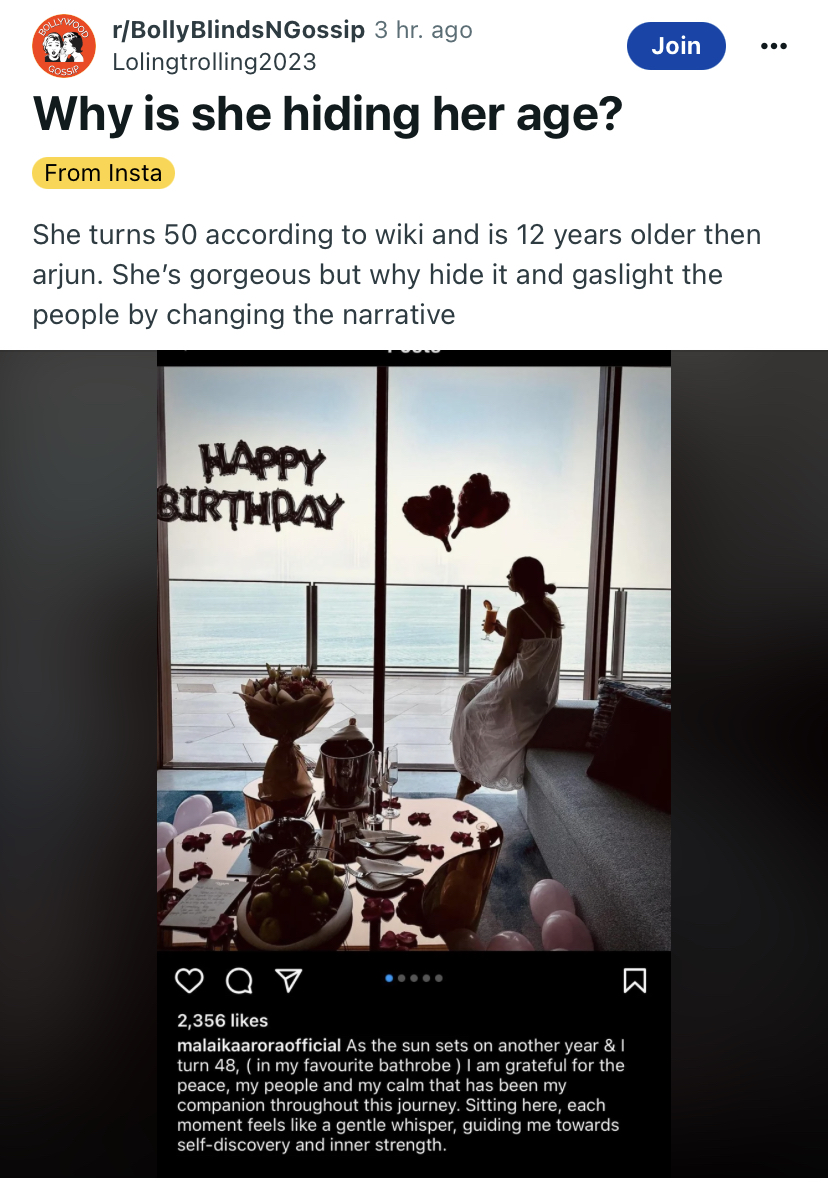Click the '3 hr. ago' timestamp
The width and height of the screenshot is (828, 1183).
(x=423, y=30)
